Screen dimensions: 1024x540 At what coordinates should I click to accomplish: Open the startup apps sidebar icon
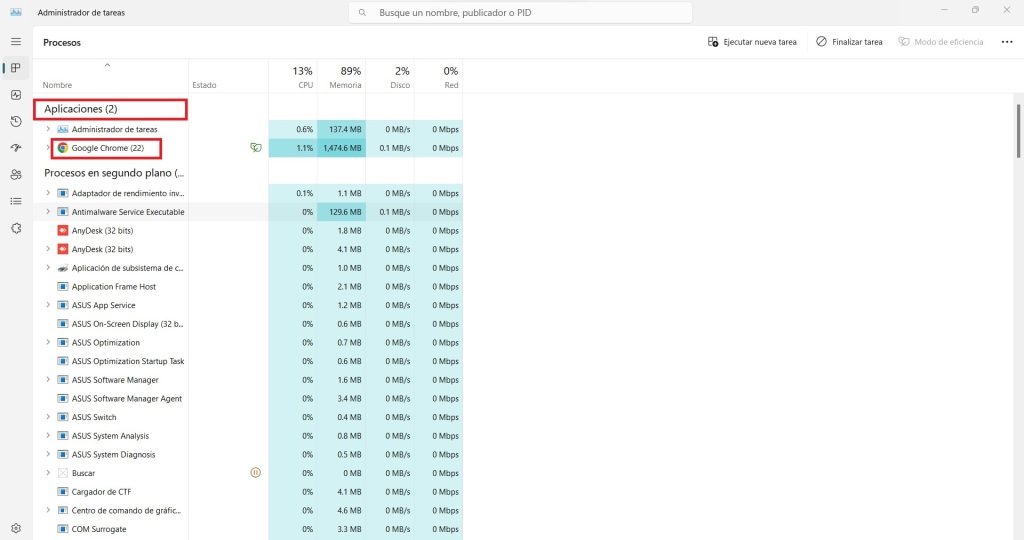(x=16, y=148)
